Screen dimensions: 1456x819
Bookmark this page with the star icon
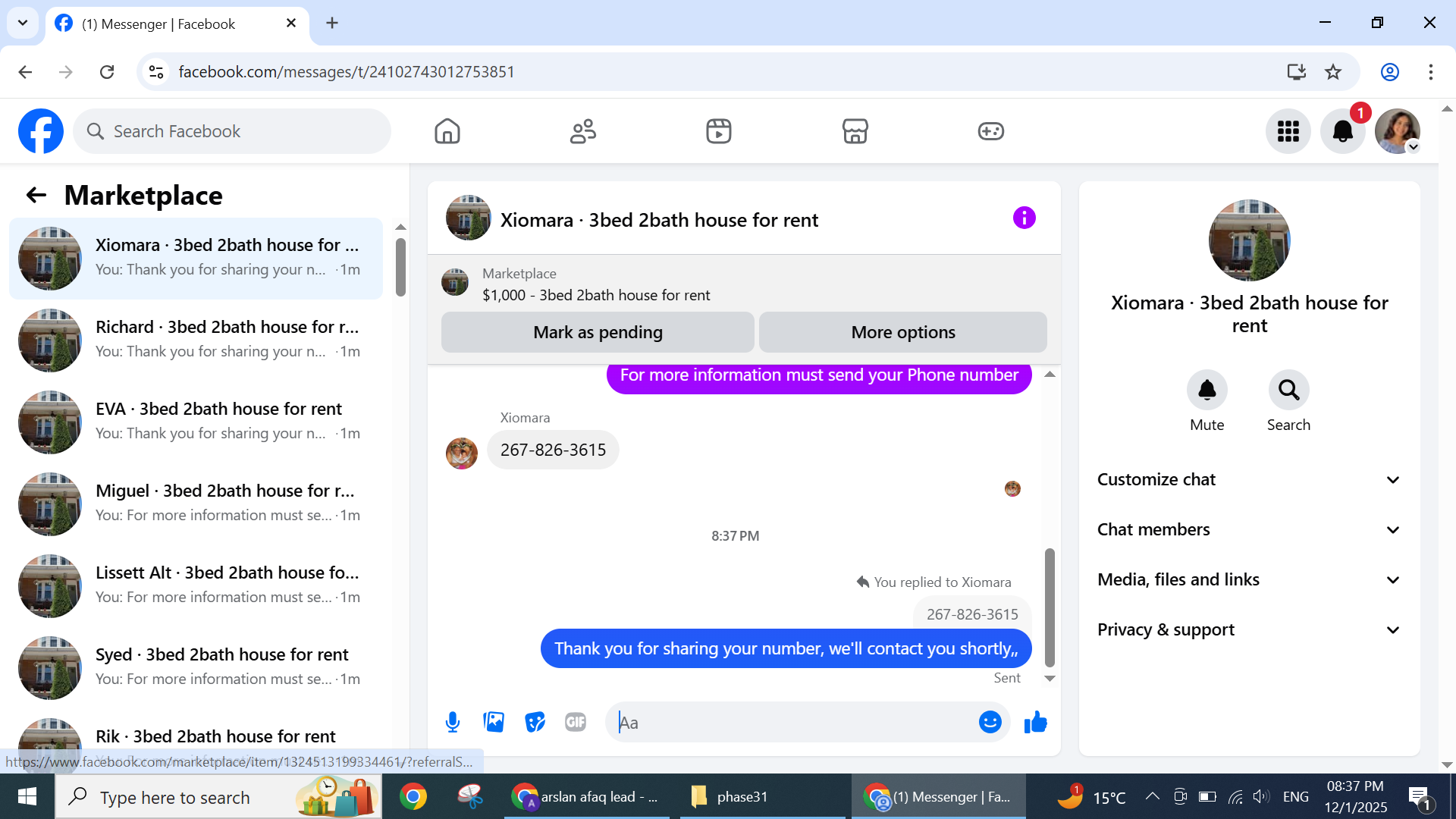(x=1333, y=72)
